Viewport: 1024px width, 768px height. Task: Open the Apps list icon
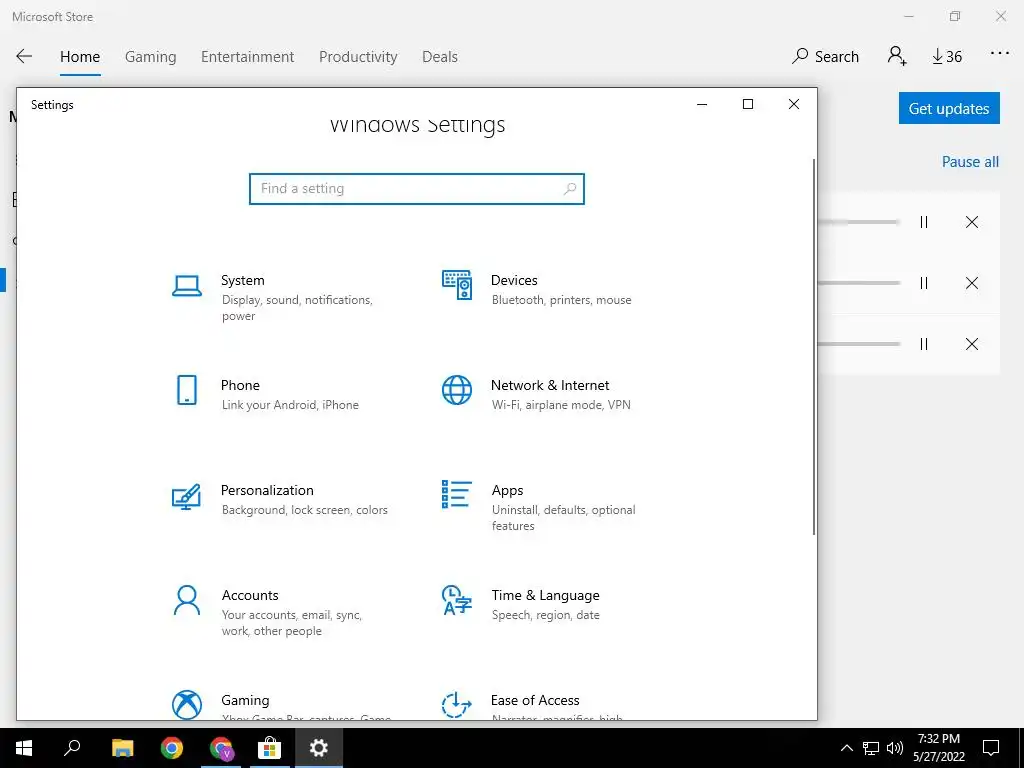[x=456, y=494]
